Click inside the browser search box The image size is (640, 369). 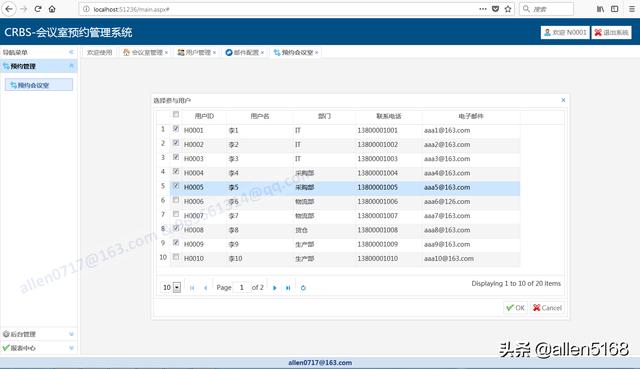546,9
